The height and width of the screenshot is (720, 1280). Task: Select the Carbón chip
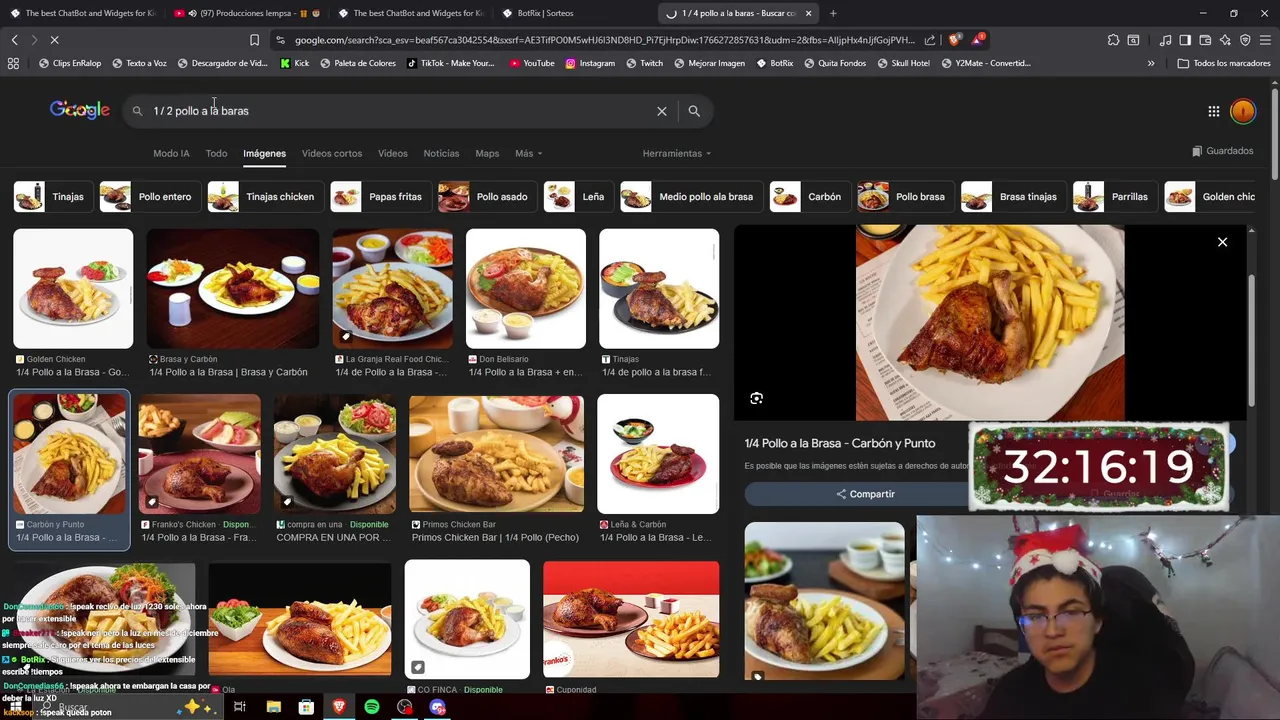point(810,197)
